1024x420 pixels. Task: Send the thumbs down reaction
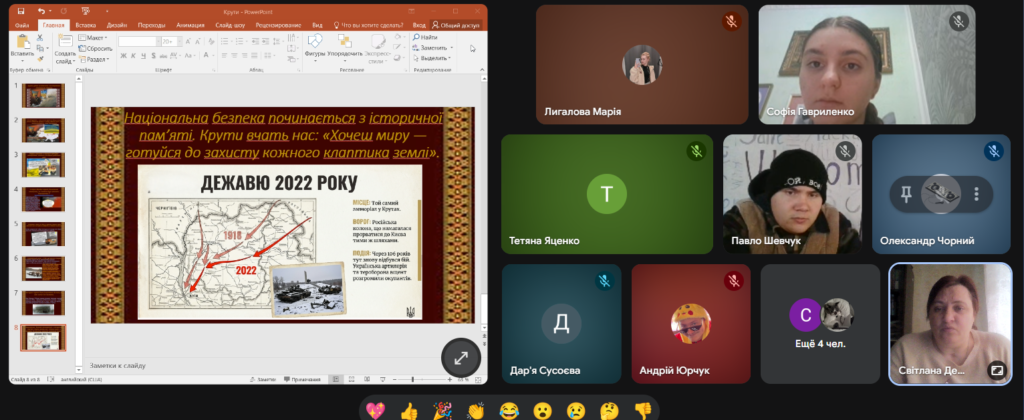point(643,408)
